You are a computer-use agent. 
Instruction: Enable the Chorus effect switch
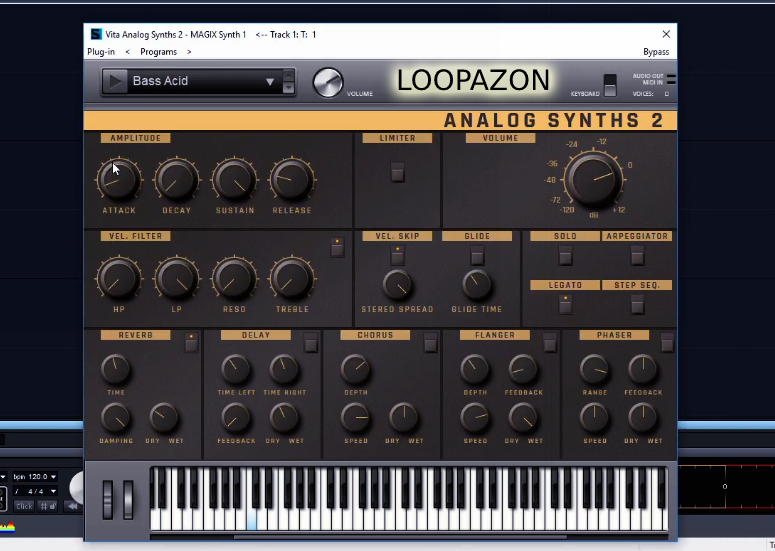point(430,342)
